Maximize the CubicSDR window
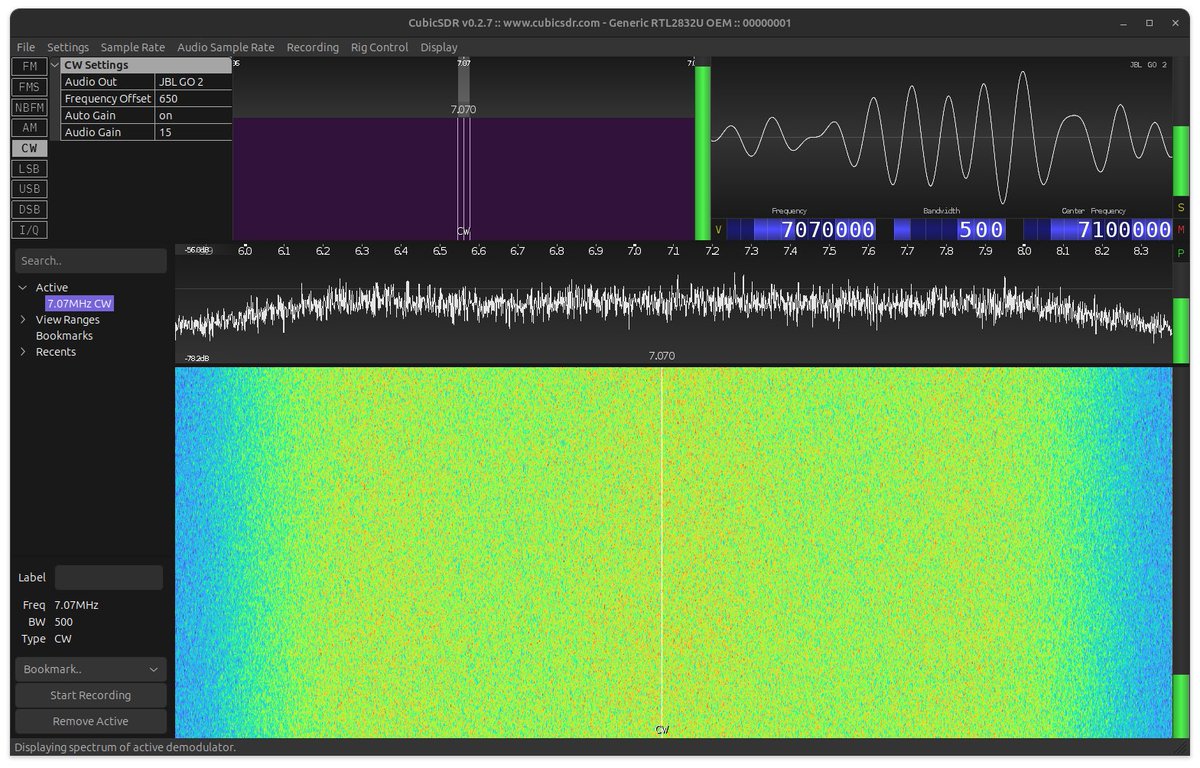 [x=1149, y=22]
